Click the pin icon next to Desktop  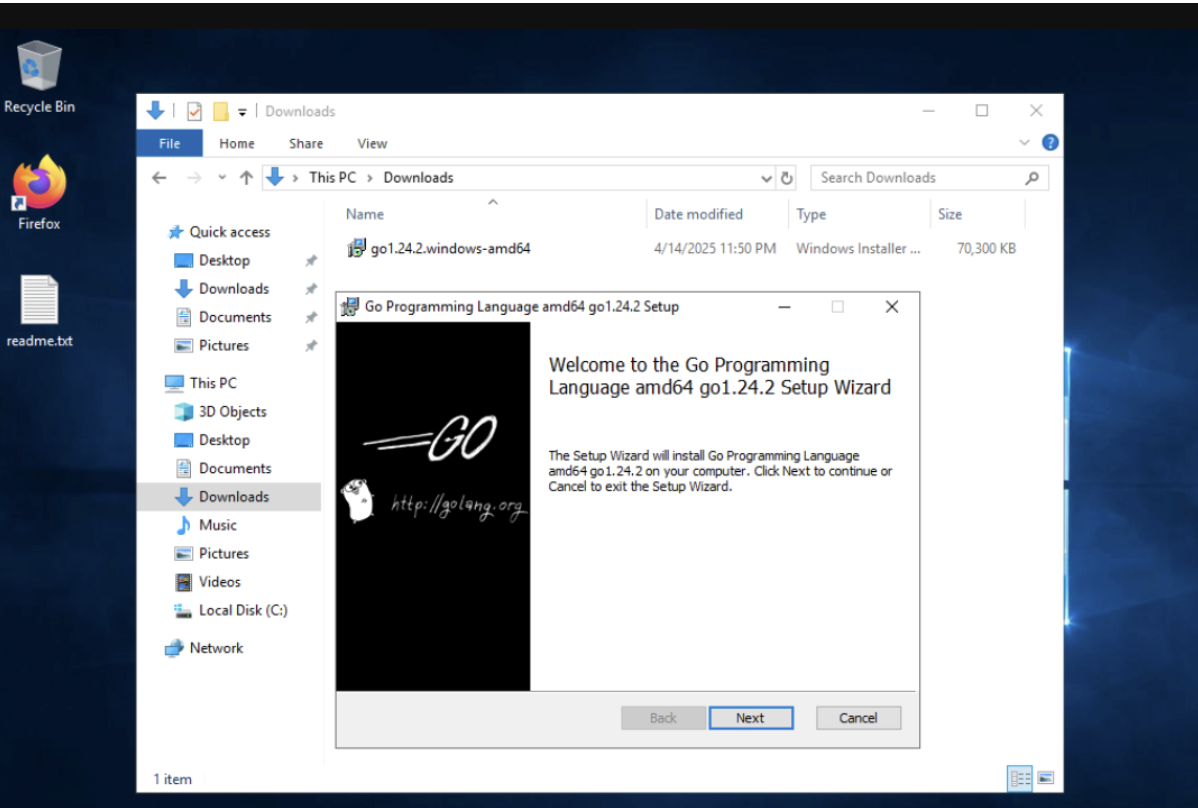click(310, 261)
